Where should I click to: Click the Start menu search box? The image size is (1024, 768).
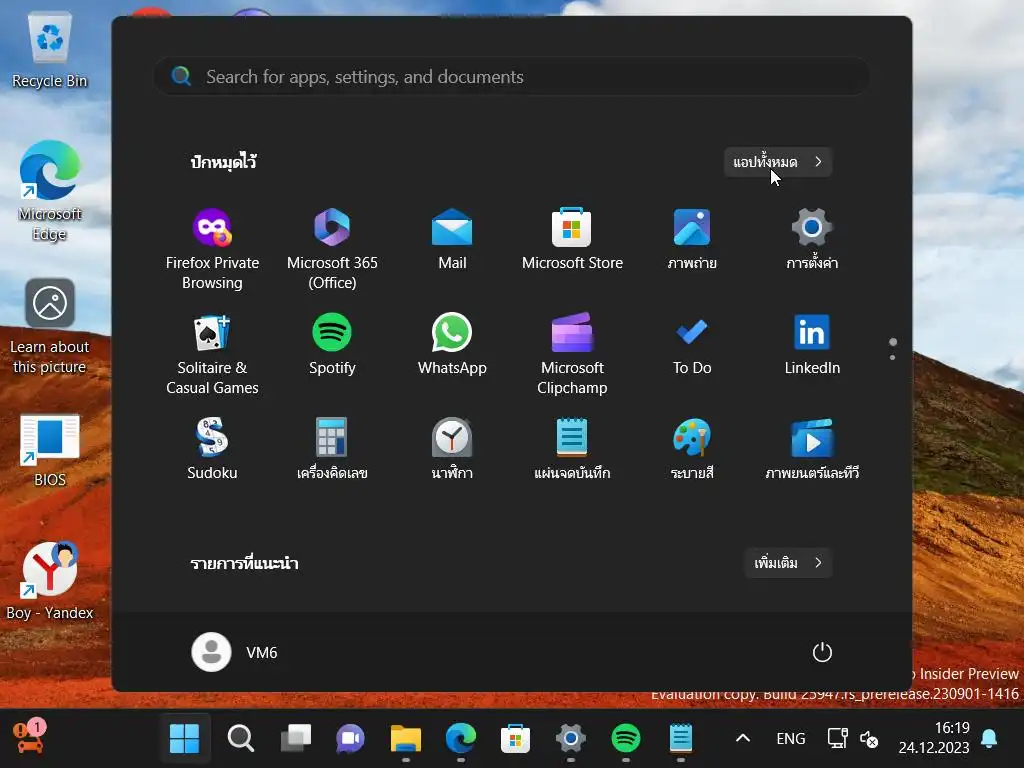[x=511, y=76]
